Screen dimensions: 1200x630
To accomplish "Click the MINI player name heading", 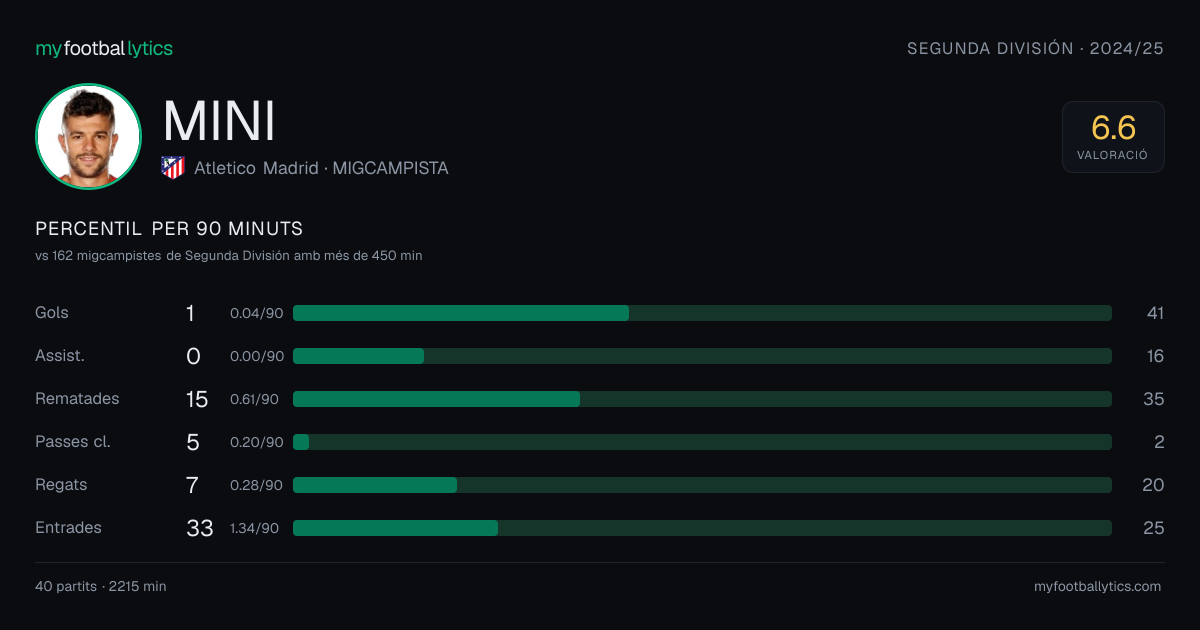I will coord(219,121).
